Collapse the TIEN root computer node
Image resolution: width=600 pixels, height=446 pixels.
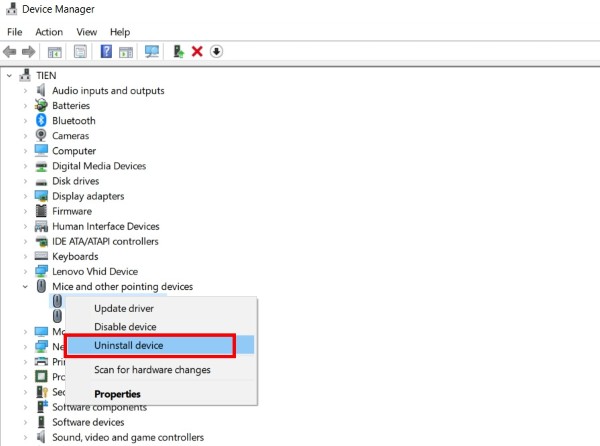click(x=11, y=76)
